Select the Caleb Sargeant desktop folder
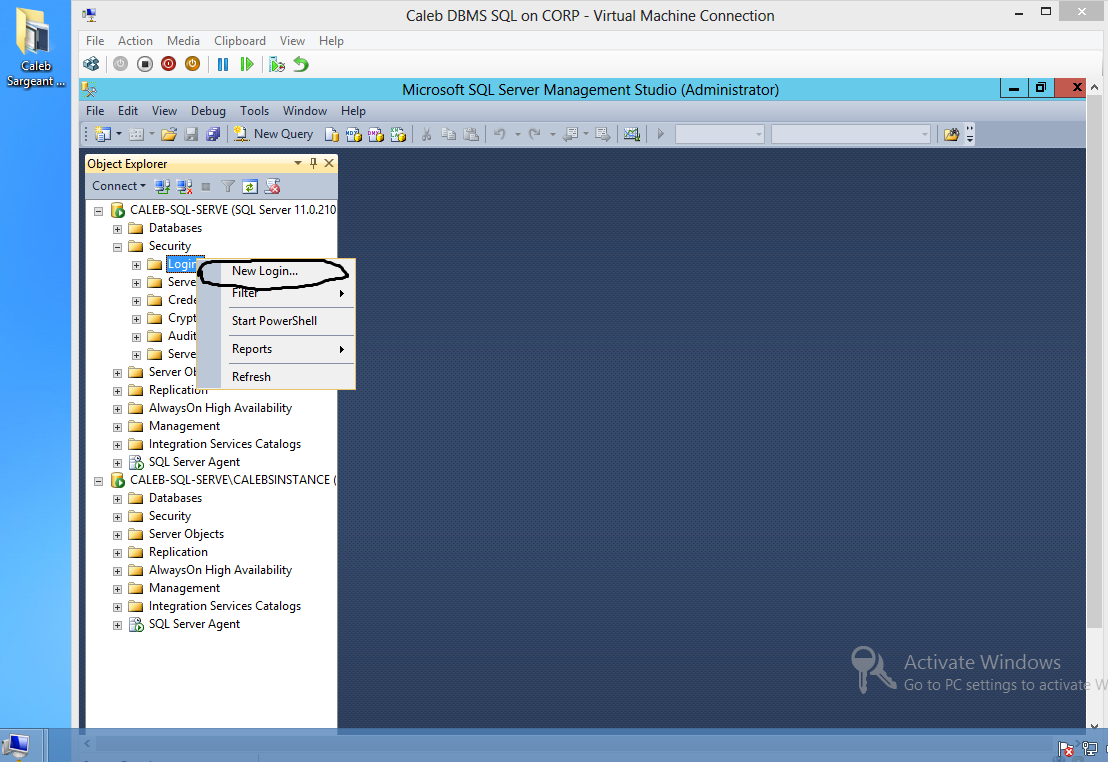 (35, 47)
